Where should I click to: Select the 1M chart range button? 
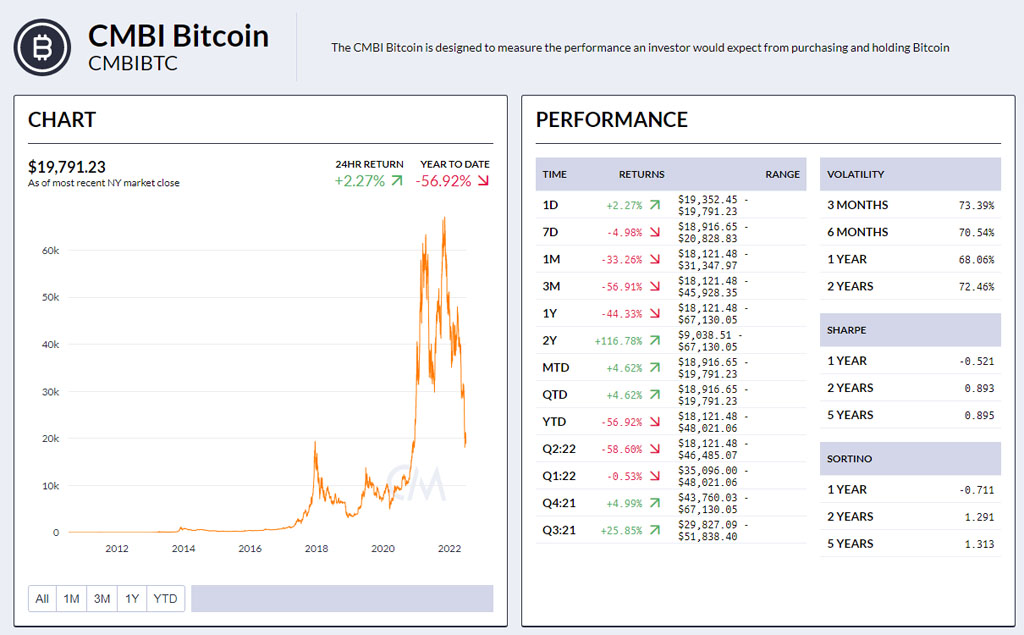pyautogui.click(x=71, y=598)
